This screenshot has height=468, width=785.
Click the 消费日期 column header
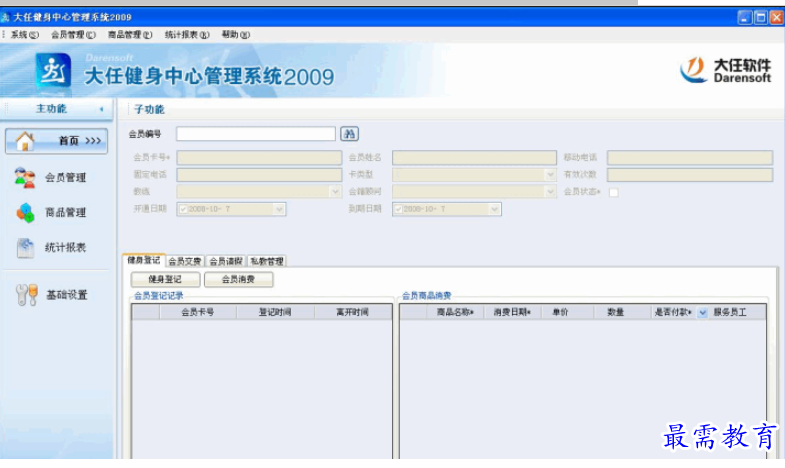[x=512, y=312]
